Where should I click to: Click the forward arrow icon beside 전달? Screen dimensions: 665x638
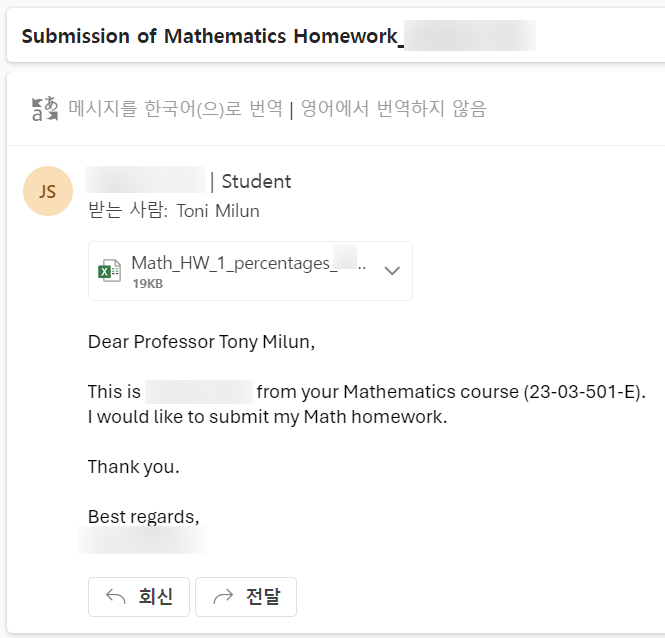224,597
